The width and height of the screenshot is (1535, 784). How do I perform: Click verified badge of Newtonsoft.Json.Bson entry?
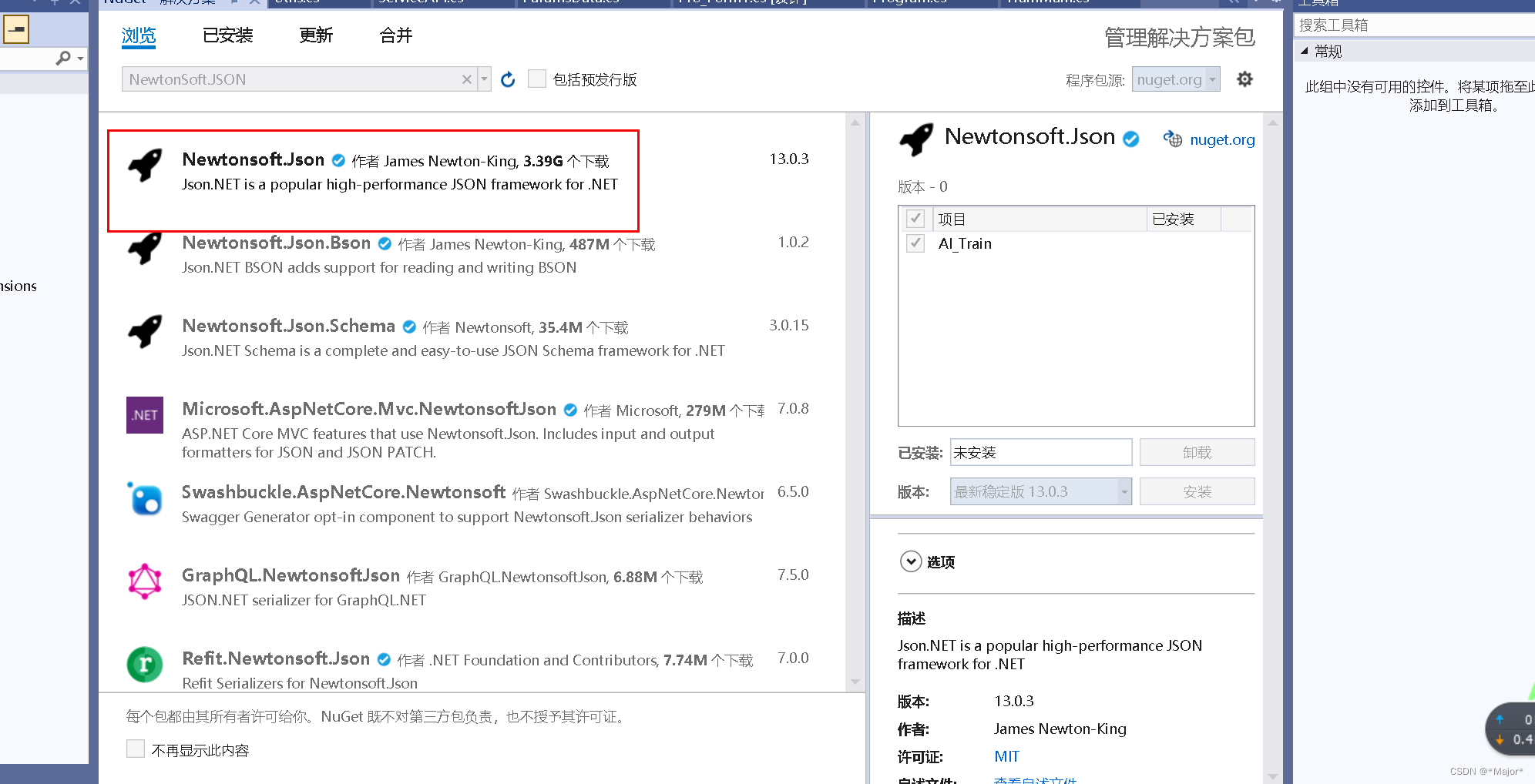(x=385, y=243)
